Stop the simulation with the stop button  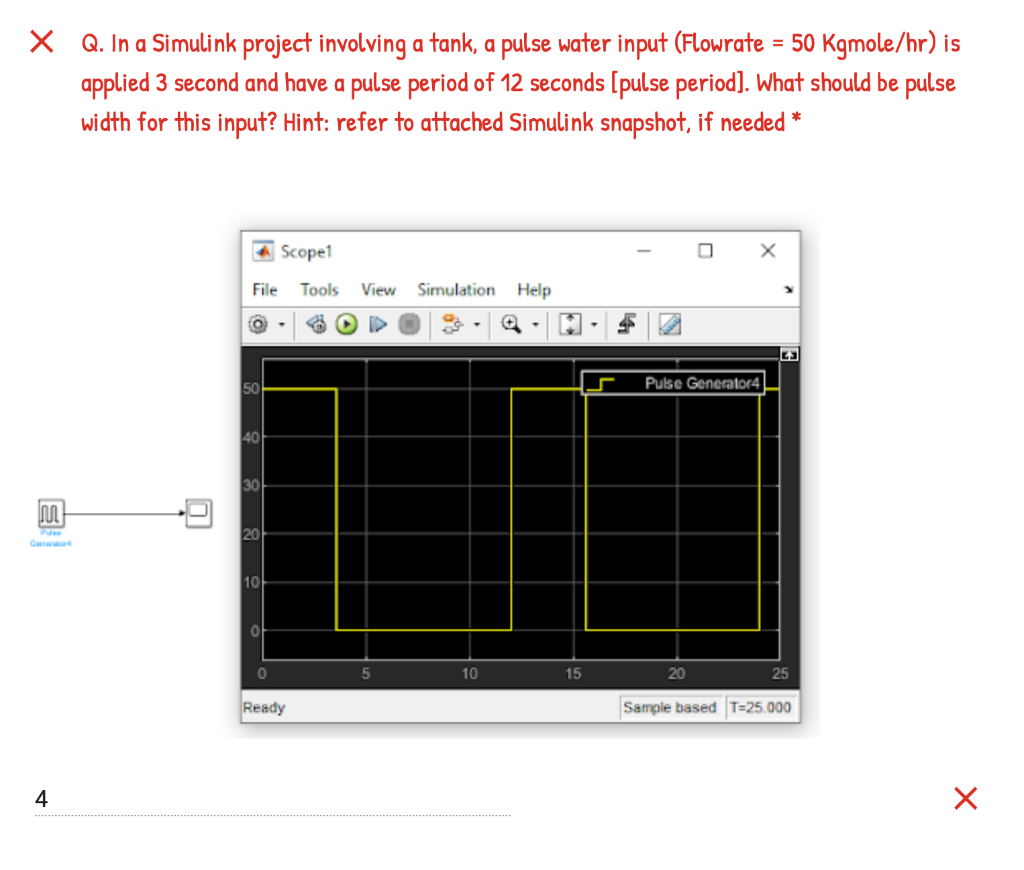(x=409, y=324)
